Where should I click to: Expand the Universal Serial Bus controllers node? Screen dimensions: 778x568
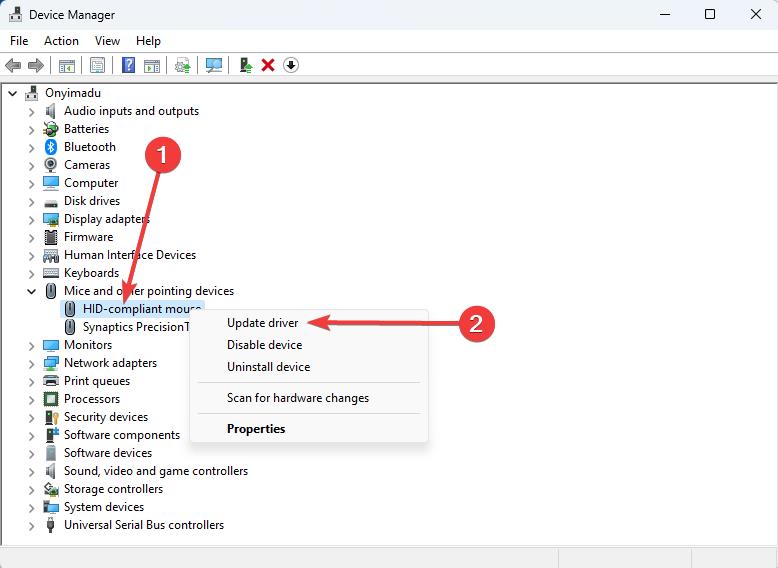(x=31, y=526)
